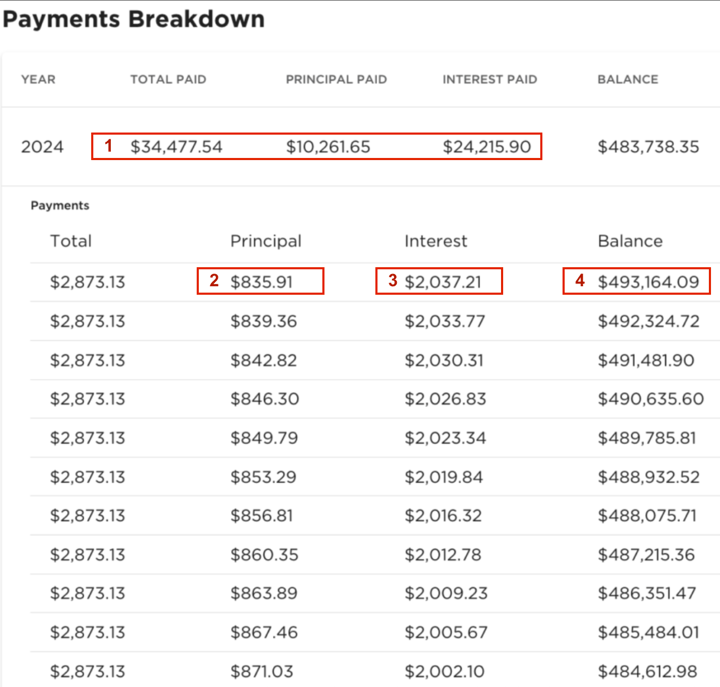This screenshot has height=687, width=720.
Task: Click the red annotation marker number 3
Action: point(391,282)
